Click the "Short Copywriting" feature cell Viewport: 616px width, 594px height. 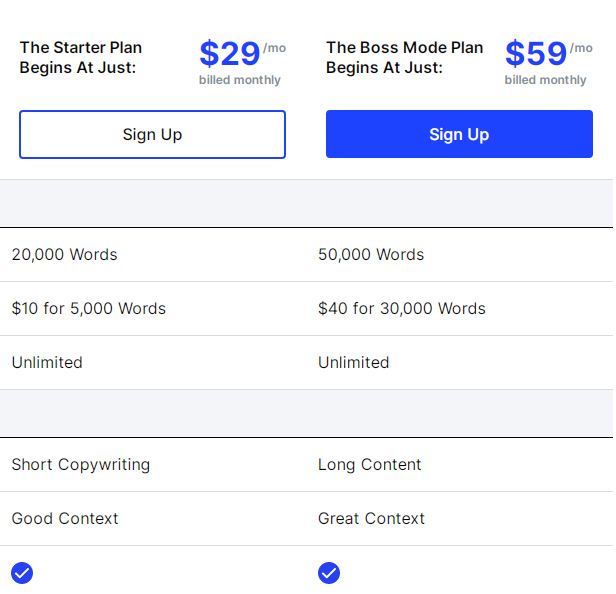[81, 464]
